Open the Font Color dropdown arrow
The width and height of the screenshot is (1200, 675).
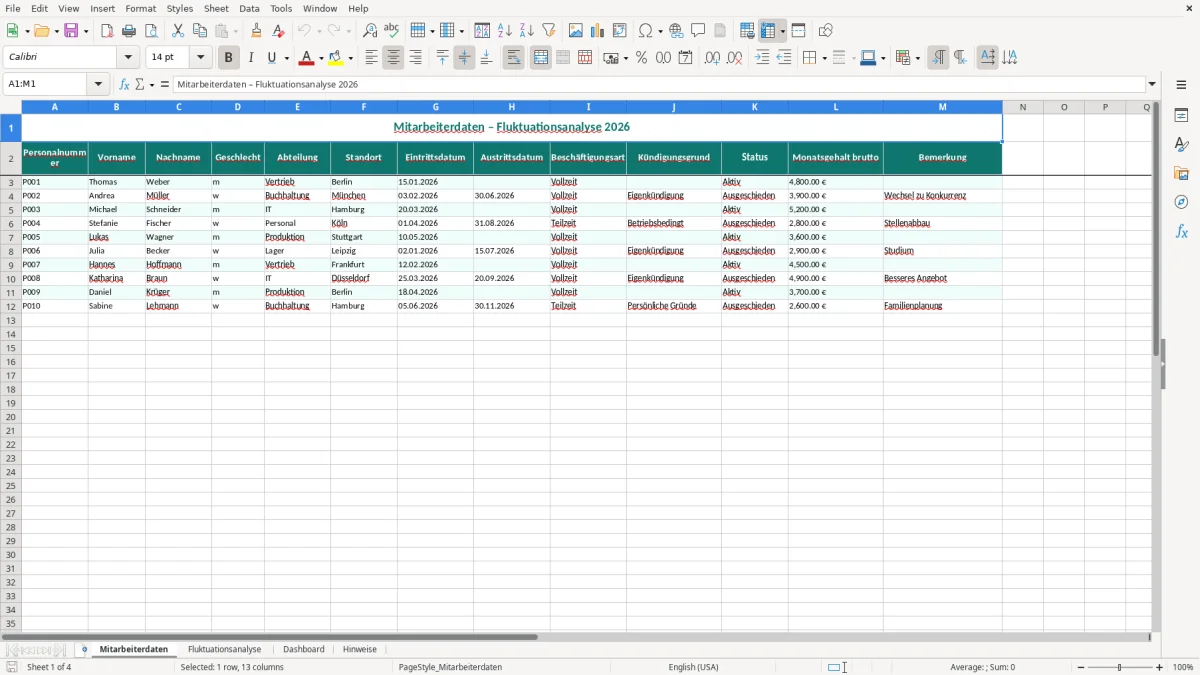coord(321,58)
